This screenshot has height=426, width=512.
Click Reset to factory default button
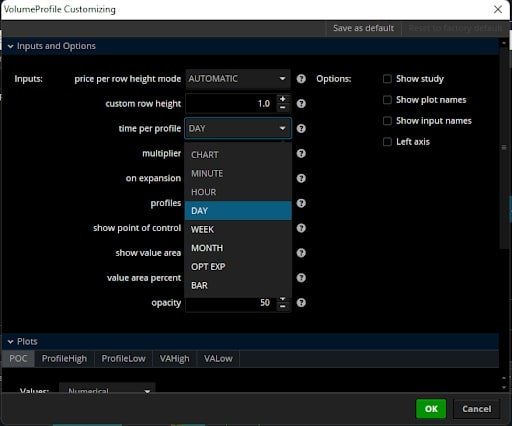point(455,28)
